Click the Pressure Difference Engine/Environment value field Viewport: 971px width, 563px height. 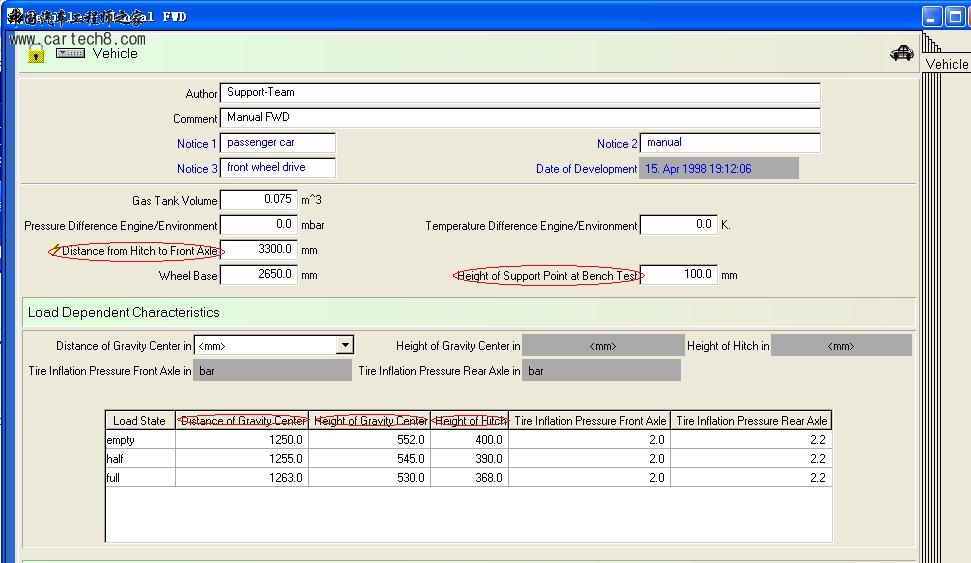(x=259, y=224)
